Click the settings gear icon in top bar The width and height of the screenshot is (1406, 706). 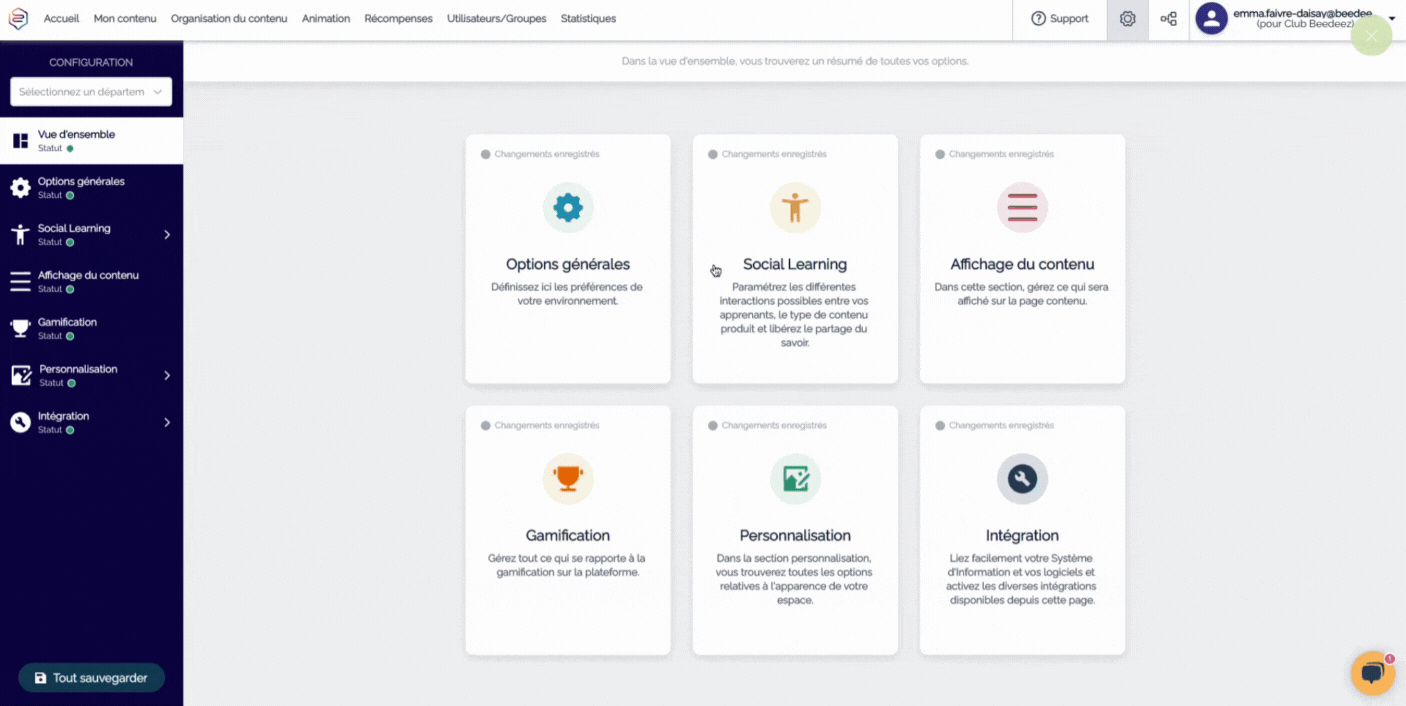pos(1127,19)
